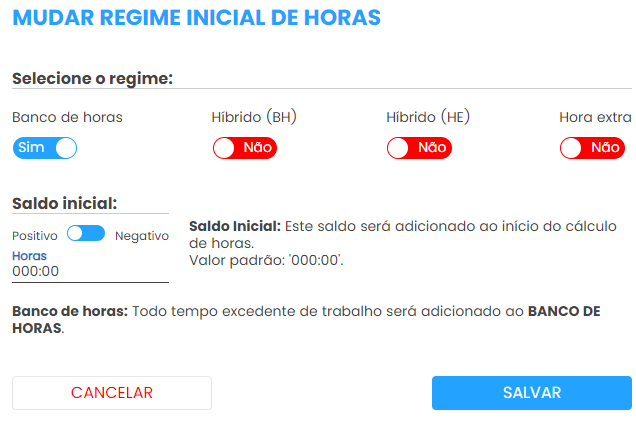Click the small Horas field label
This screenshot has height=422, width=636.
click(30, 256)
